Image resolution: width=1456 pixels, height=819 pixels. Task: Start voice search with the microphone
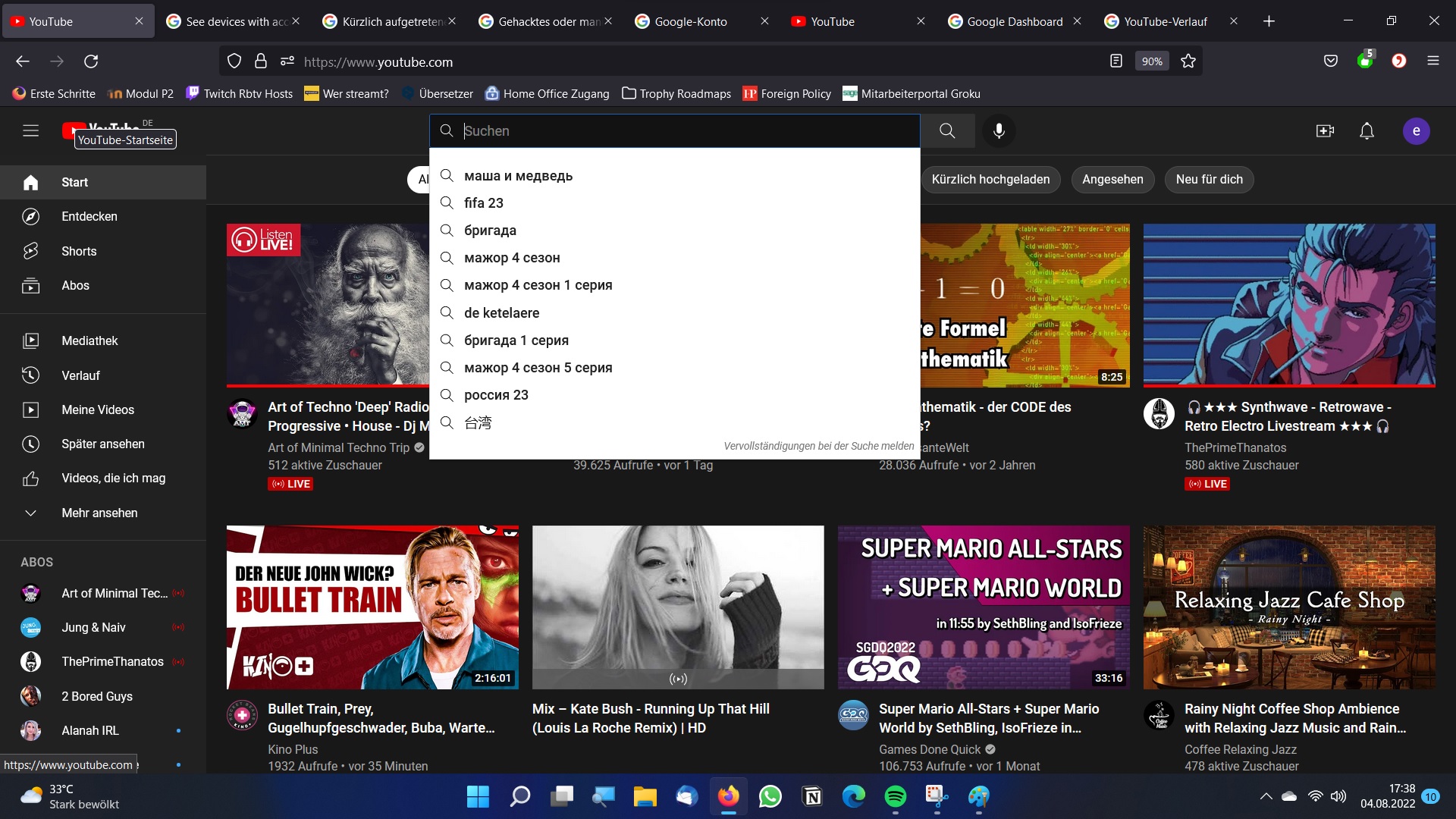999,130
